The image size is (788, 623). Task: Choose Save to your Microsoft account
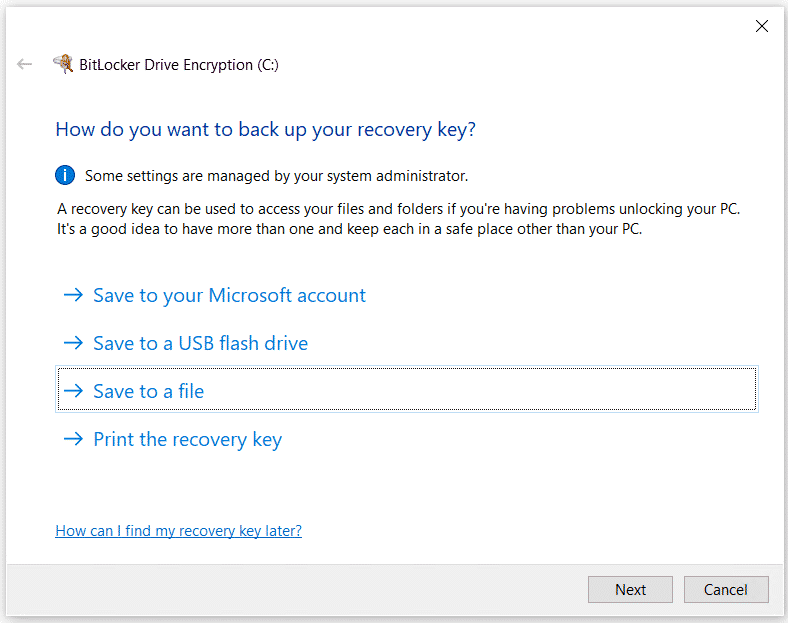tap(230, 295)
